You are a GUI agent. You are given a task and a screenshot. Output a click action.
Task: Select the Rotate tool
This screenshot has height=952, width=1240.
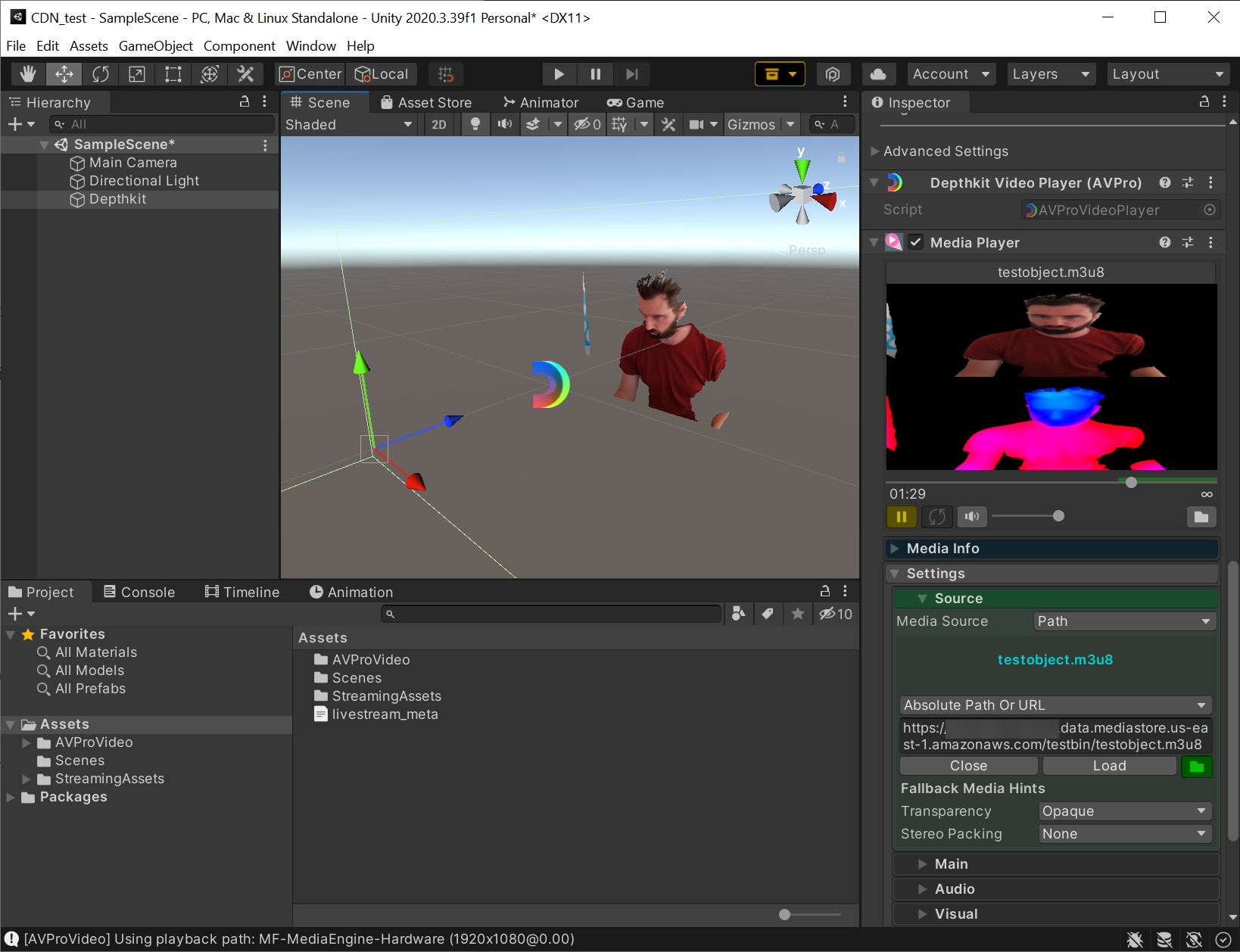point(100,73)
